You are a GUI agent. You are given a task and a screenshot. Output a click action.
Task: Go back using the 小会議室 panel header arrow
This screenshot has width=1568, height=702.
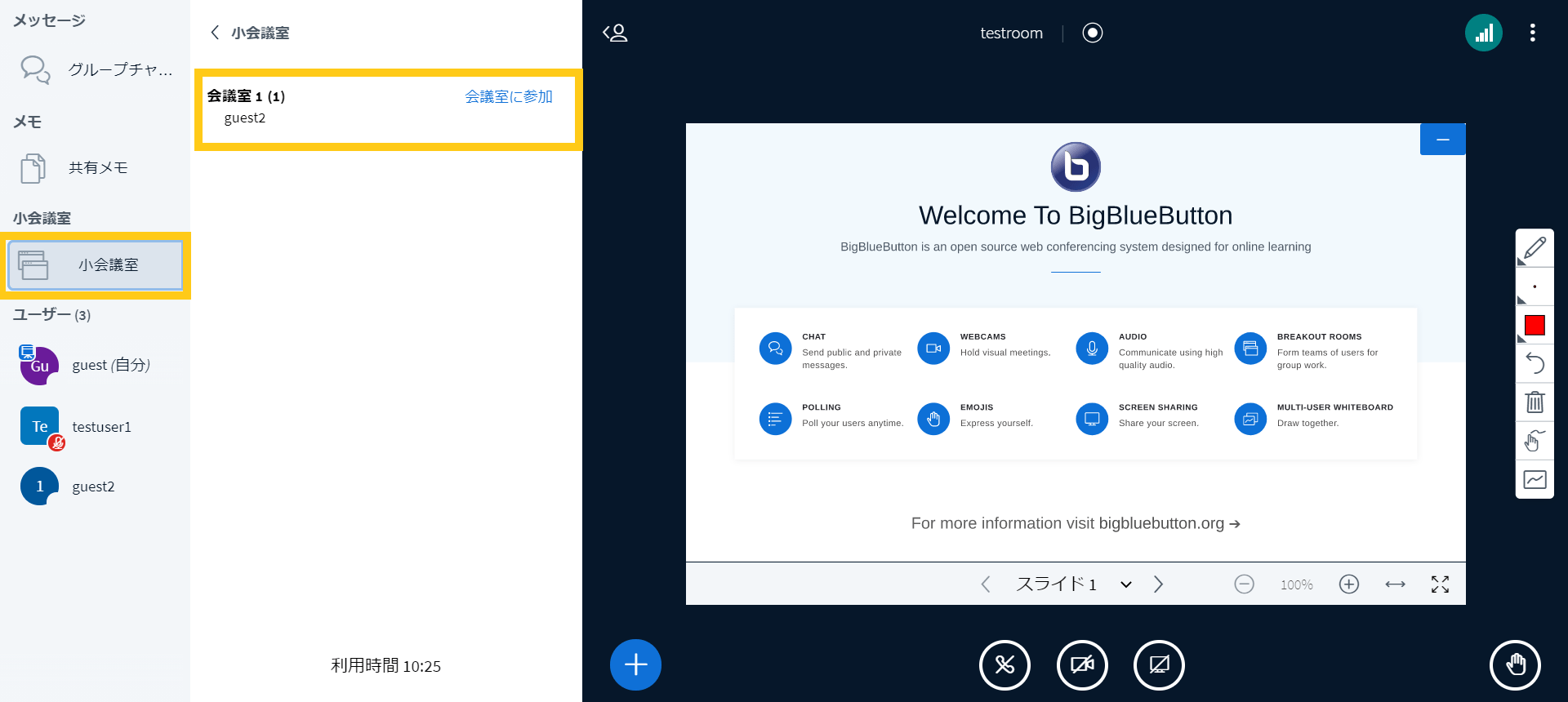pyautogui.click(x=215, y=33)
